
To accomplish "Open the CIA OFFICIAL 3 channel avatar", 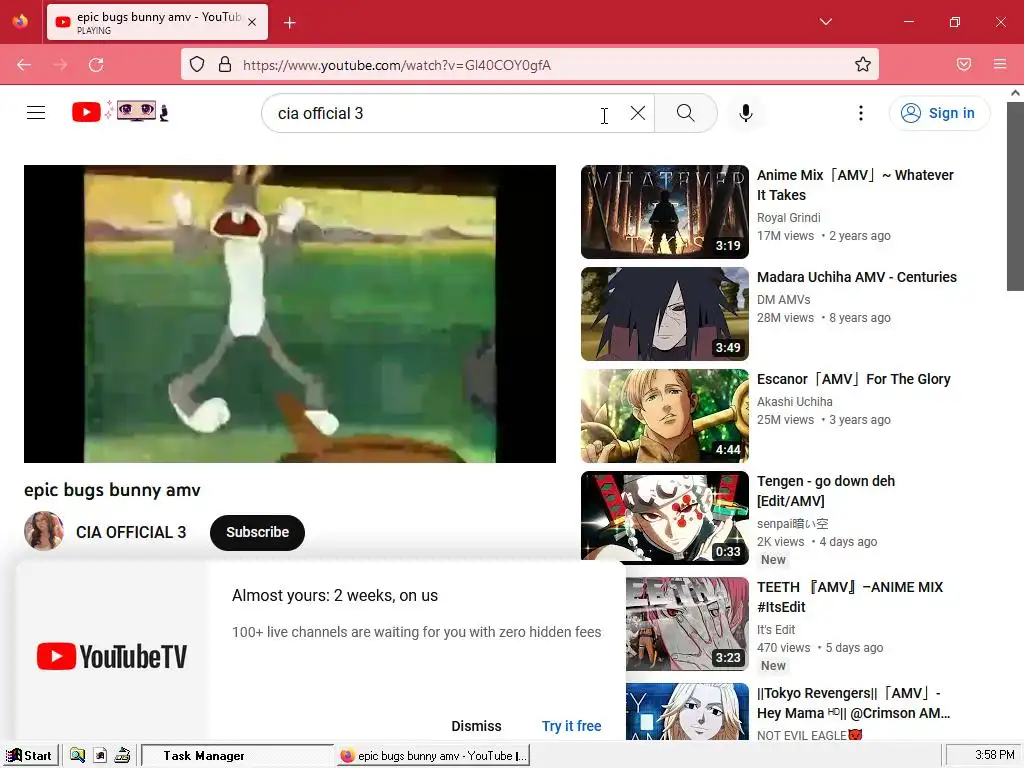I will pyautogui.click(x=44, y=531).
